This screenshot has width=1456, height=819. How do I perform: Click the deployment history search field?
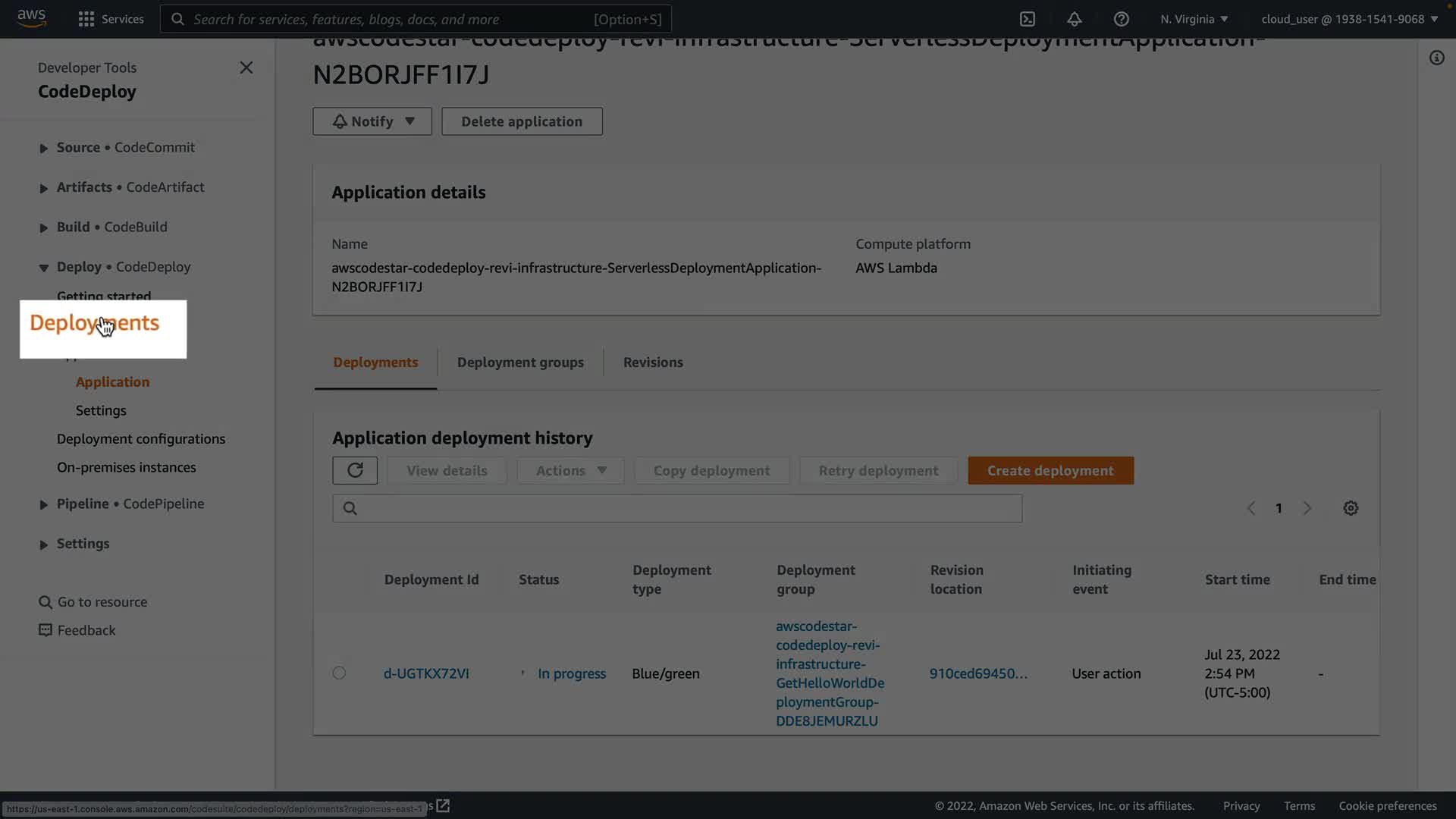coord(682,508)
